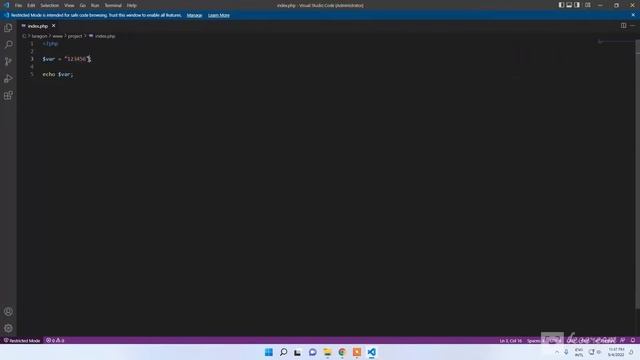Screen dimensions: 640x360
Task: Toggle the primary side bar layout icon
Action: tap(561, 5)
